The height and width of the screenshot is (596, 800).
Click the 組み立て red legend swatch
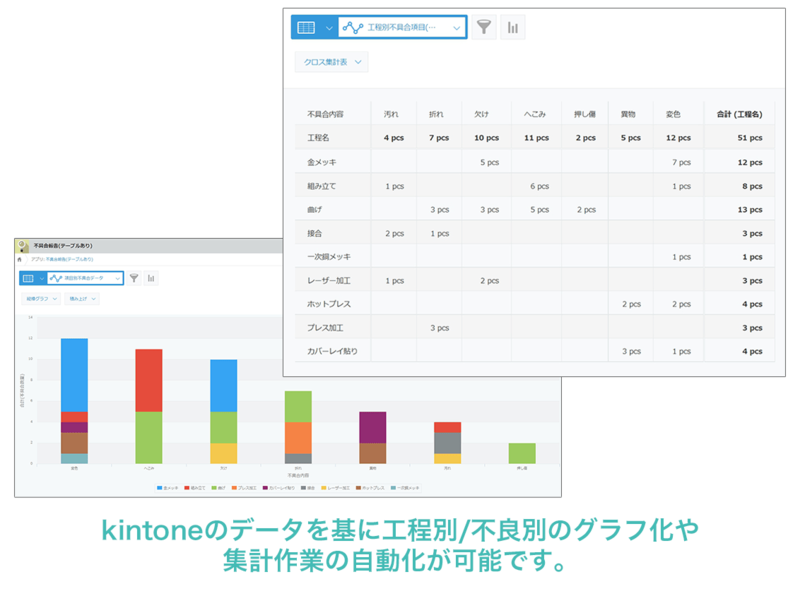click(187, 488)
